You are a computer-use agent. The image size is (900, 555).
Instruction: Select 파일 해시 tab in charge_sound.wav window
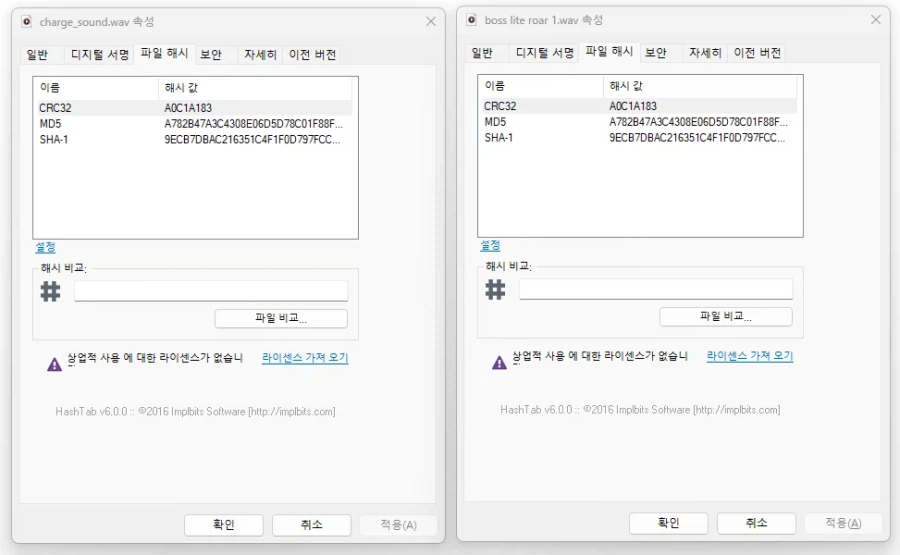[x=164, y=53]
